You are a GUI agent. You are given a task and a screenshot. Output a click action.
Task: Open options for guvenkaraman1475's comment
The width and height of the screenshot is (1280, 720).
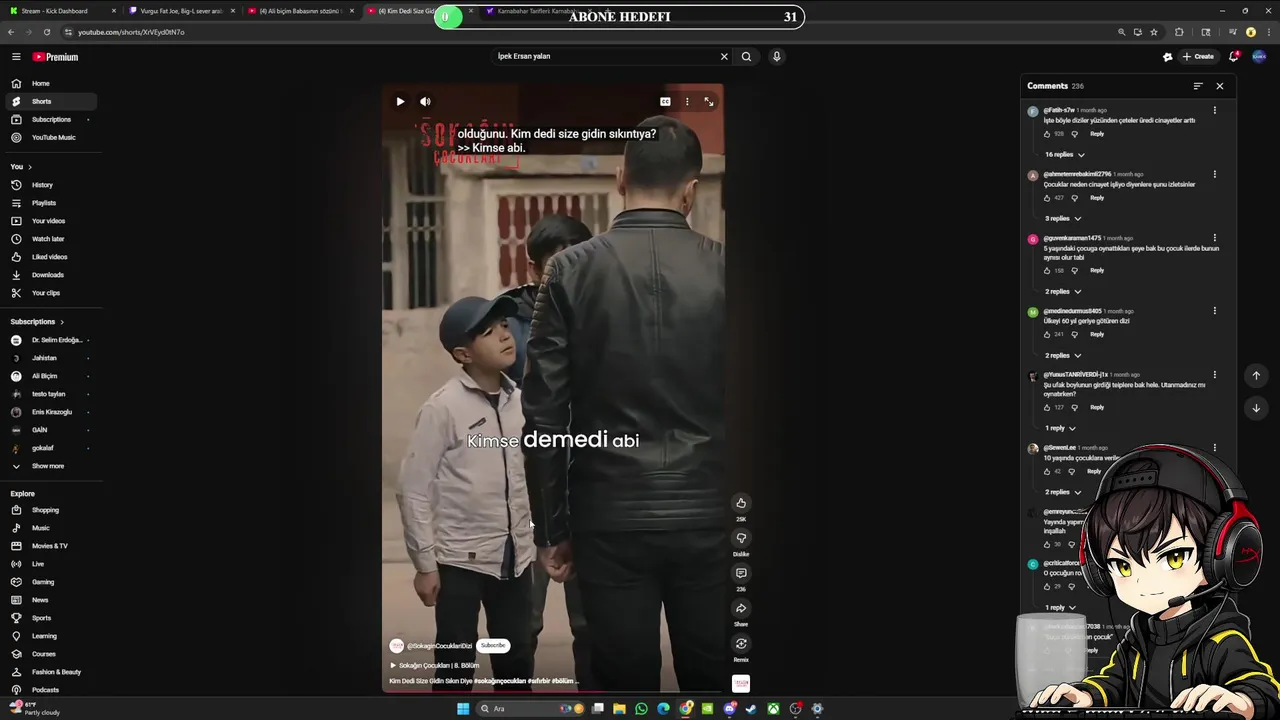pos(1215,239)
